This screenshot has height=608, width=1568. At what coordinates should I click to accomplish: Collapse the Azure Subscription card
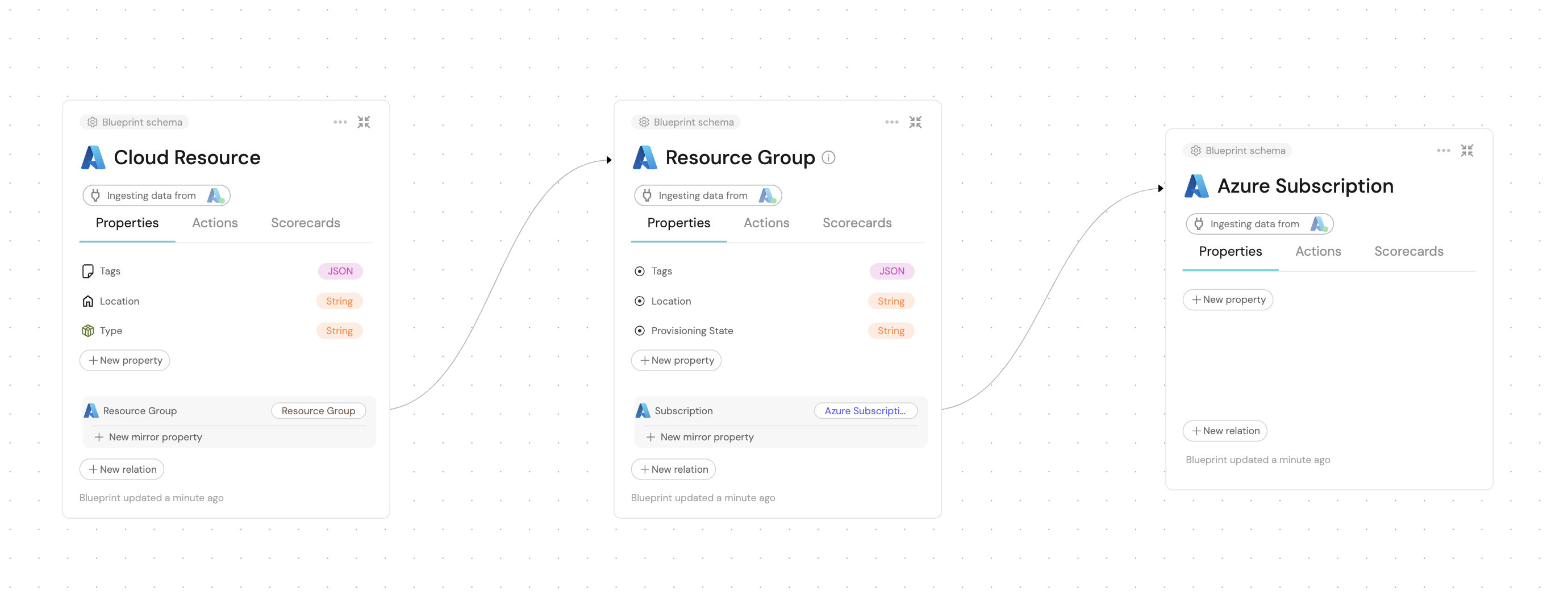pos(1467,151)
